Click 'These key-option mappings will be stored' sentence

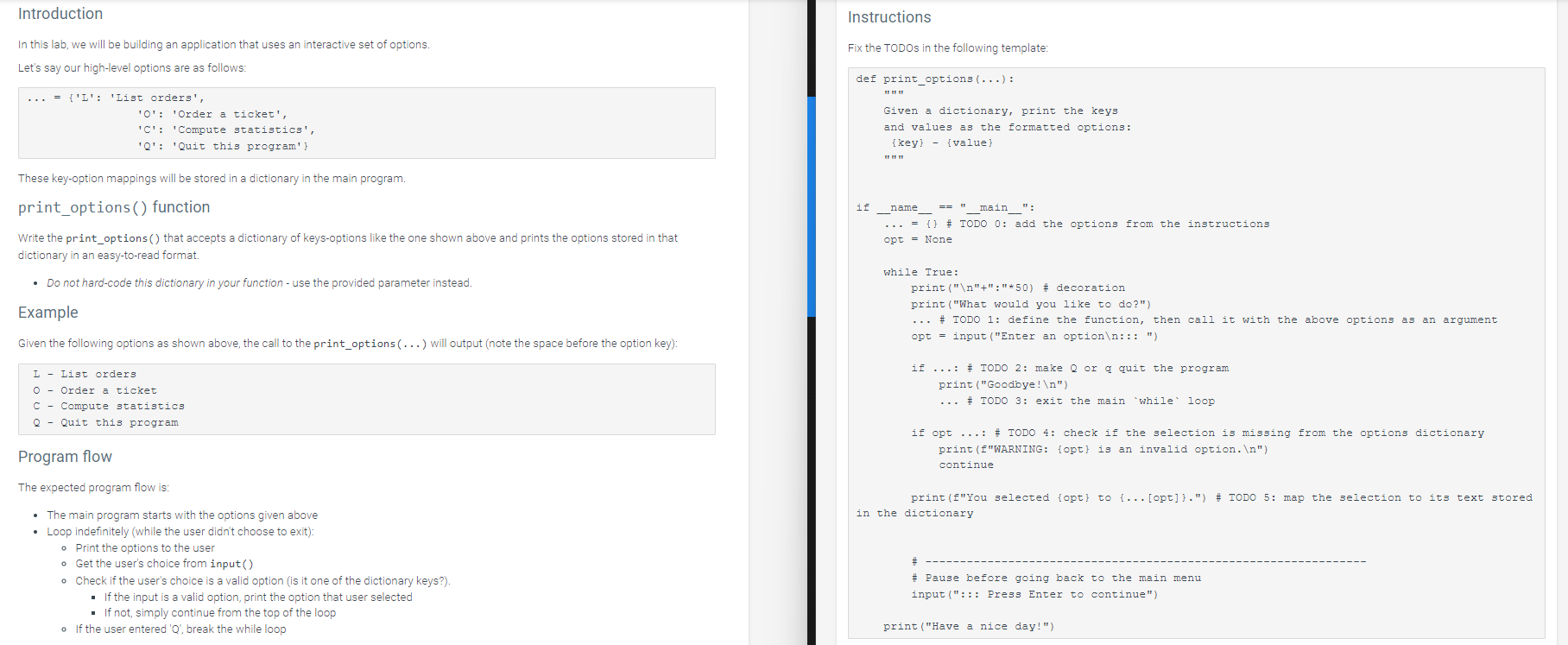[212, 179]
